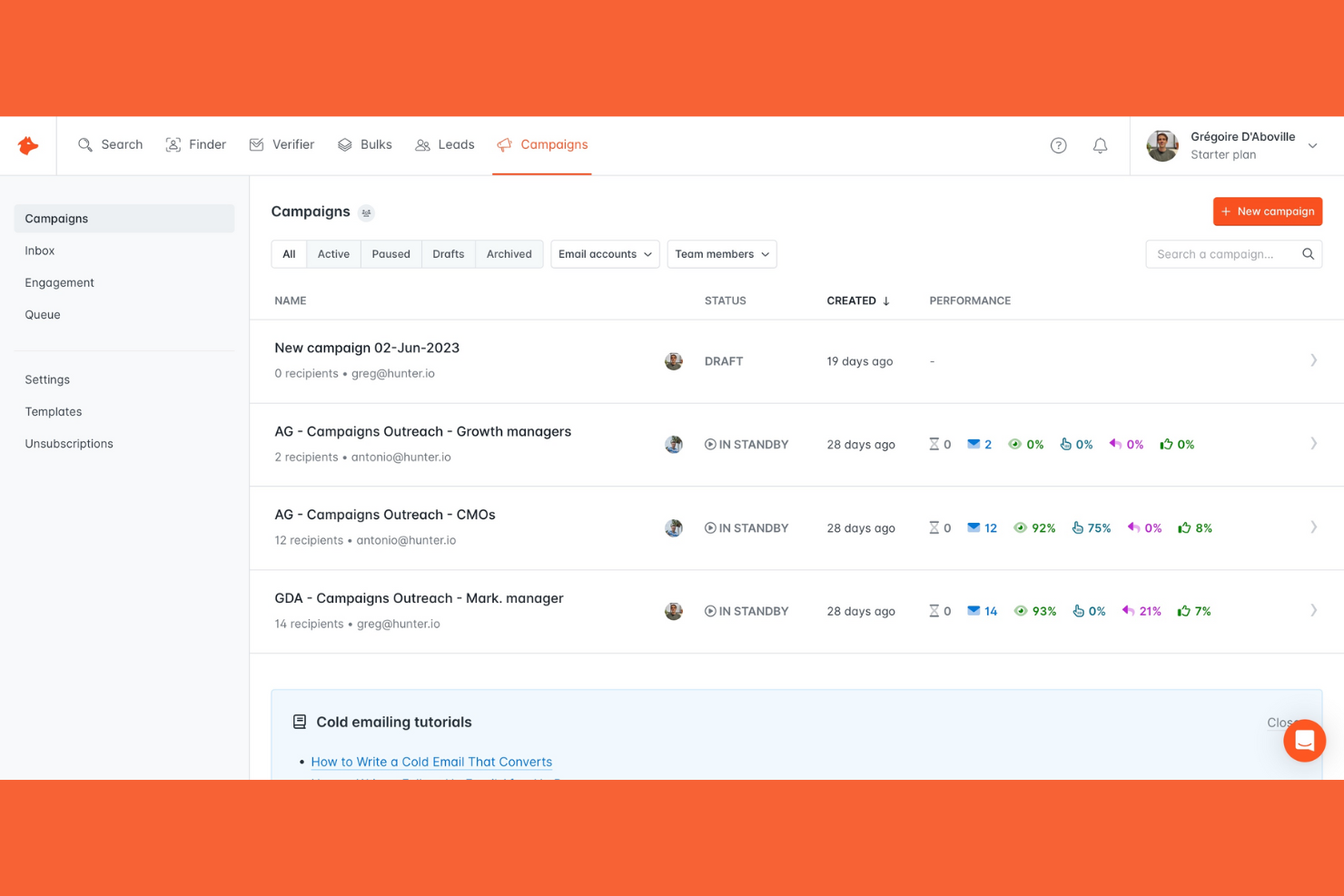Open the help question-mark icon
The width and height of the screenshot is (1344, 896).
tap(1058, 145)
